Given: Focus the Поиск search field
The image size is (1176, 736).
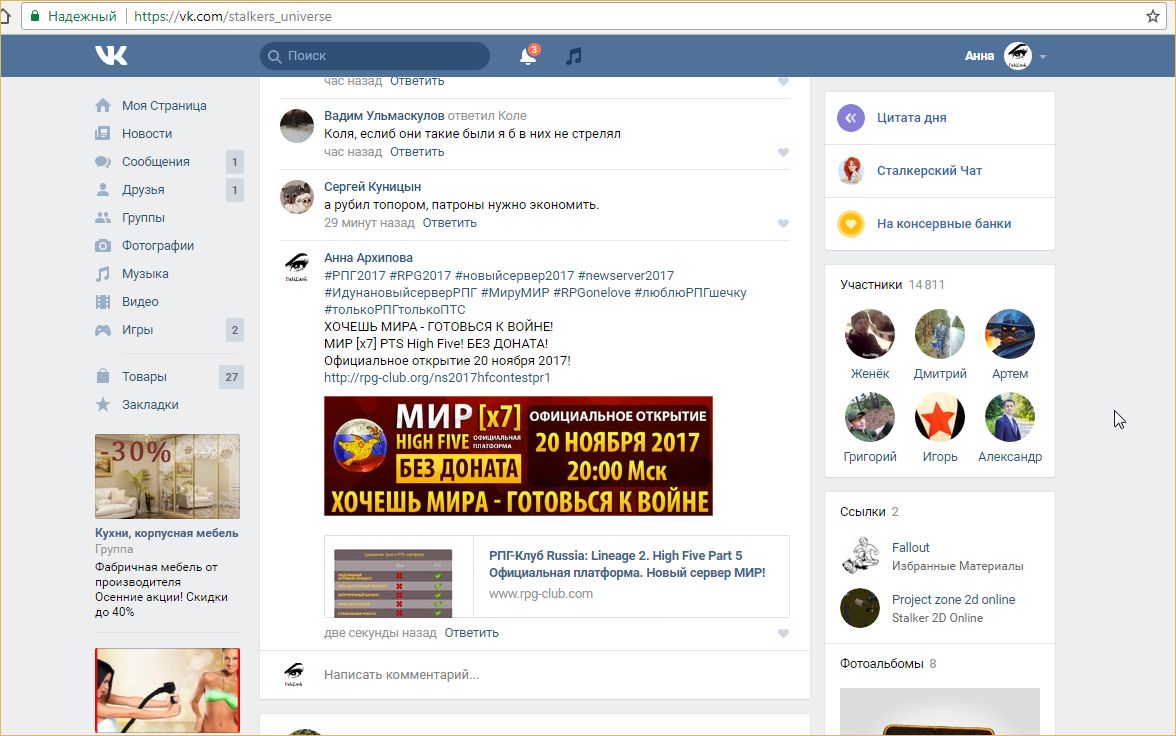Looking at the screenshot, I should coord(375,56).
